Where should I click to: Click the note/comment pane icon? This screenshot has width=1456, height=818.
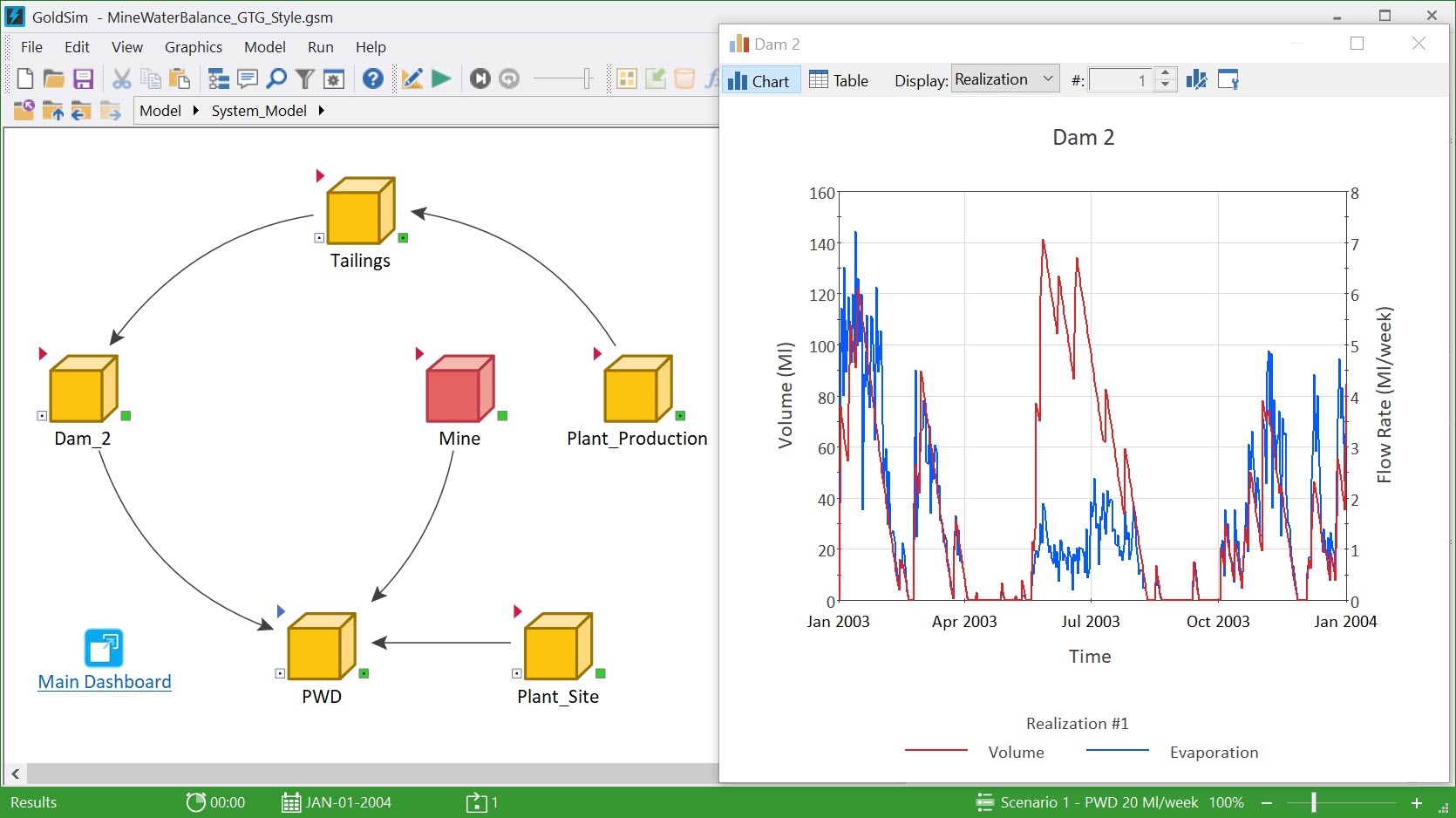pos(248,79)
